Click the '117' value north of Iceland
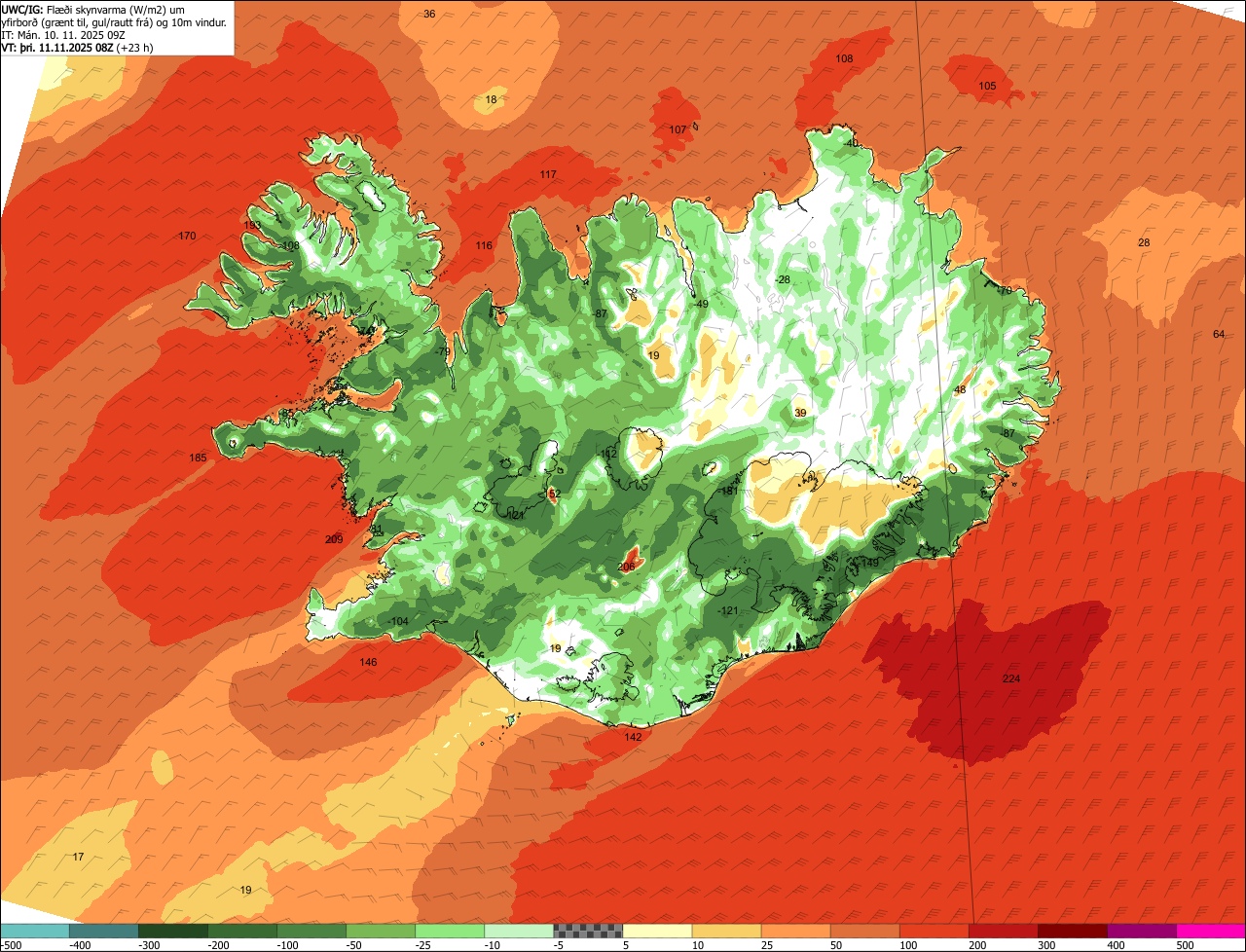 pyautogui.click(x=548, y=174)
